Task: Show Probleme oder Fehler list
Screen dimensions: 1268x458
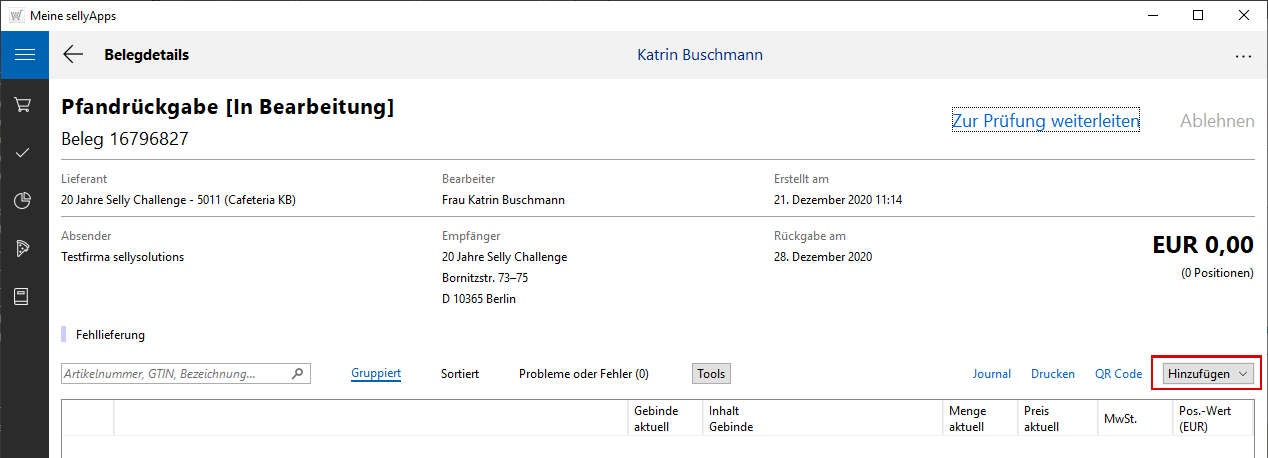Action: click(583, 374)
